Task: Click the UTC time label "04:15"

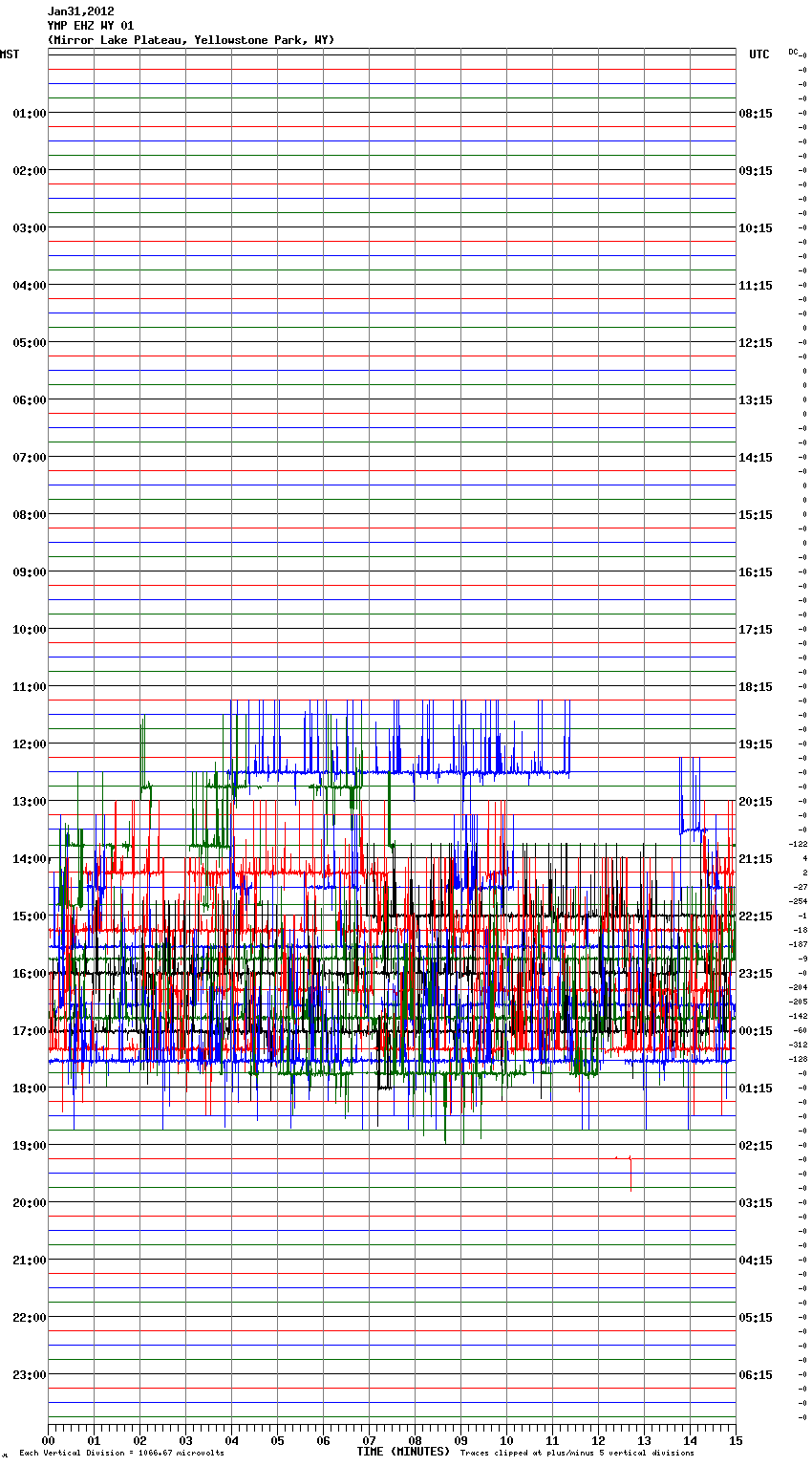Action: (x=756, y=1261)
